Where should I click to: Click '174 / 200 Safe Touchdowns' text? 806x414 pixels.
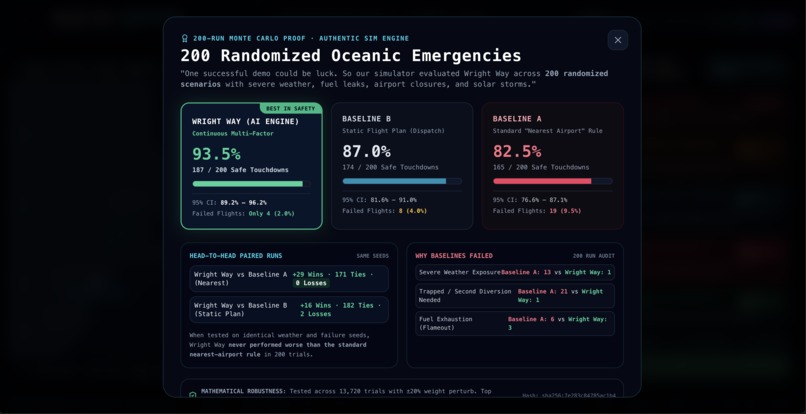[x=390, y=167]
